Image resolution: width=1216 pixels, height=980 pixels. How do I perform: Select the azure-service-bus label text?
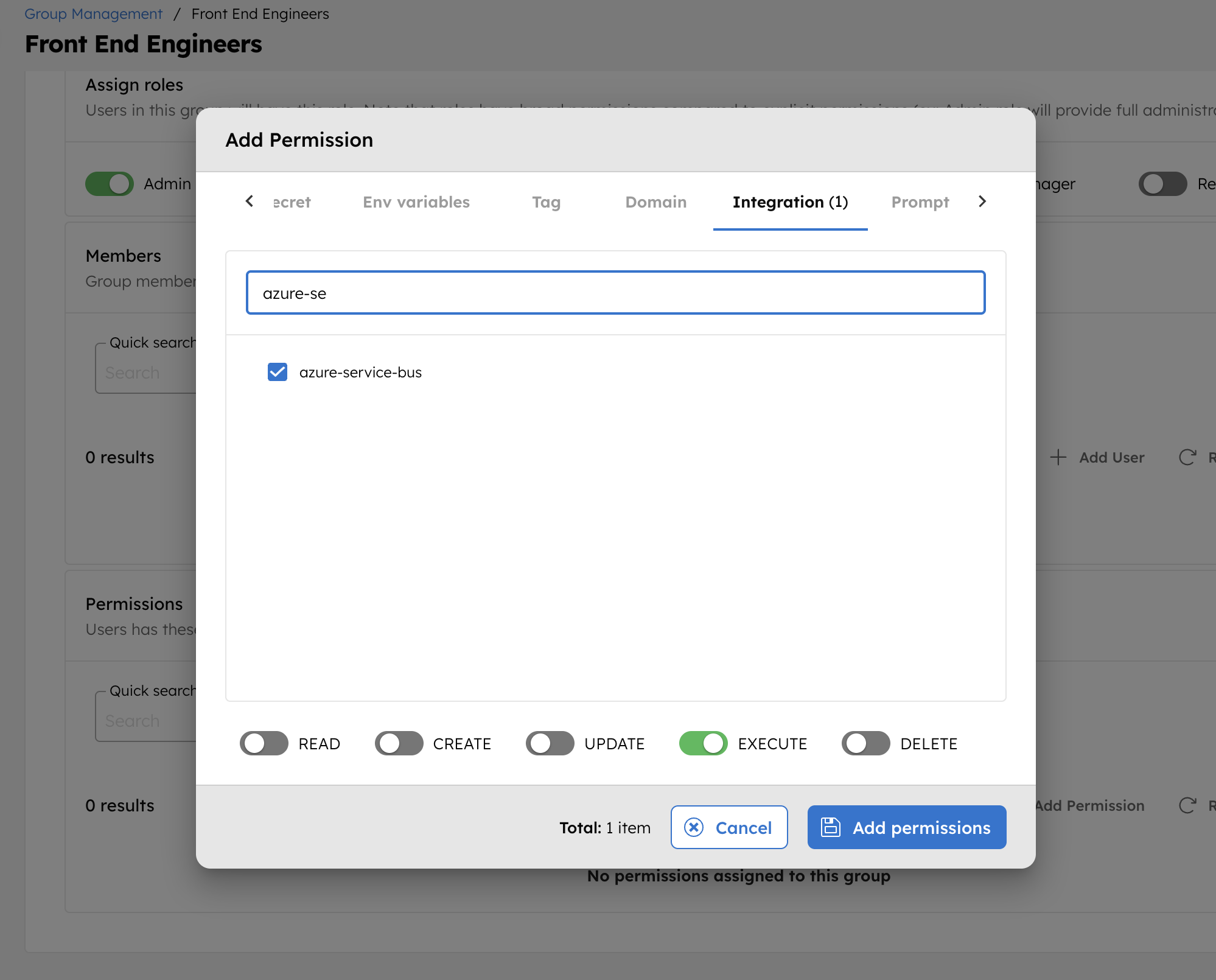(x=360, y=372)
